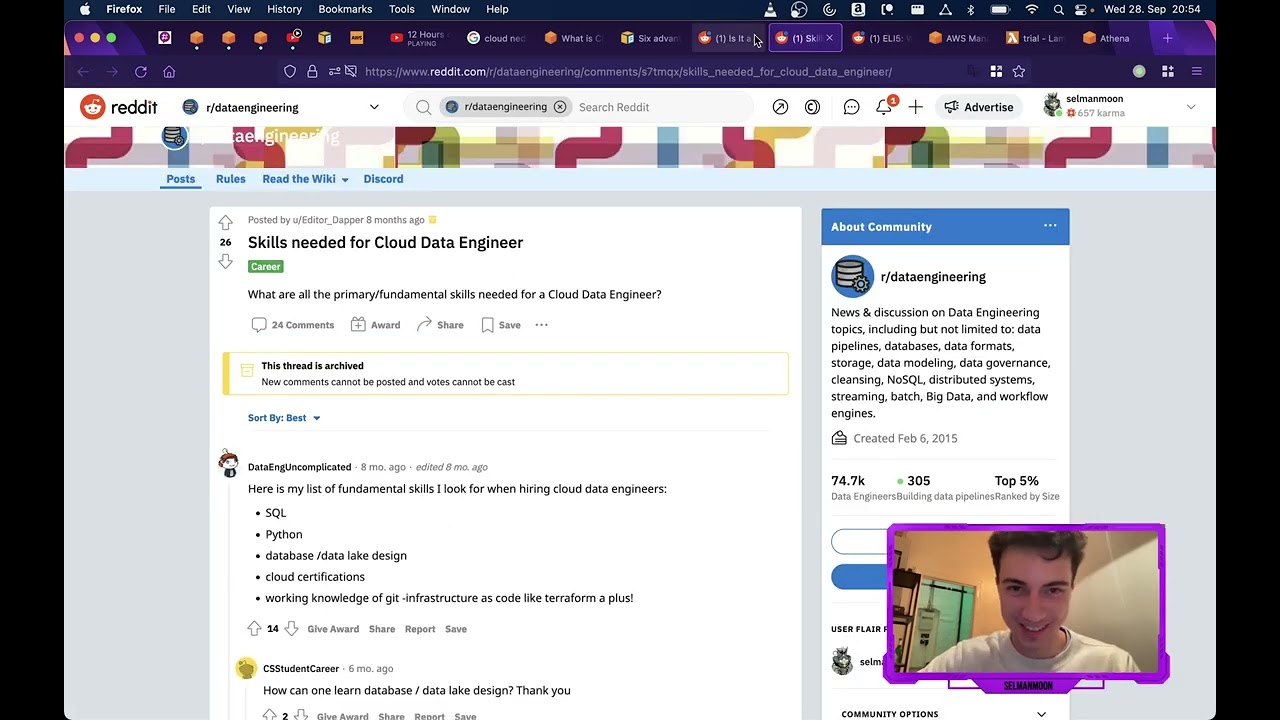Image resolution: width=1280 pixels, height=720 pixels.
Task: Upvote CSStudentCareer's comment
Action: pos(269,715)
